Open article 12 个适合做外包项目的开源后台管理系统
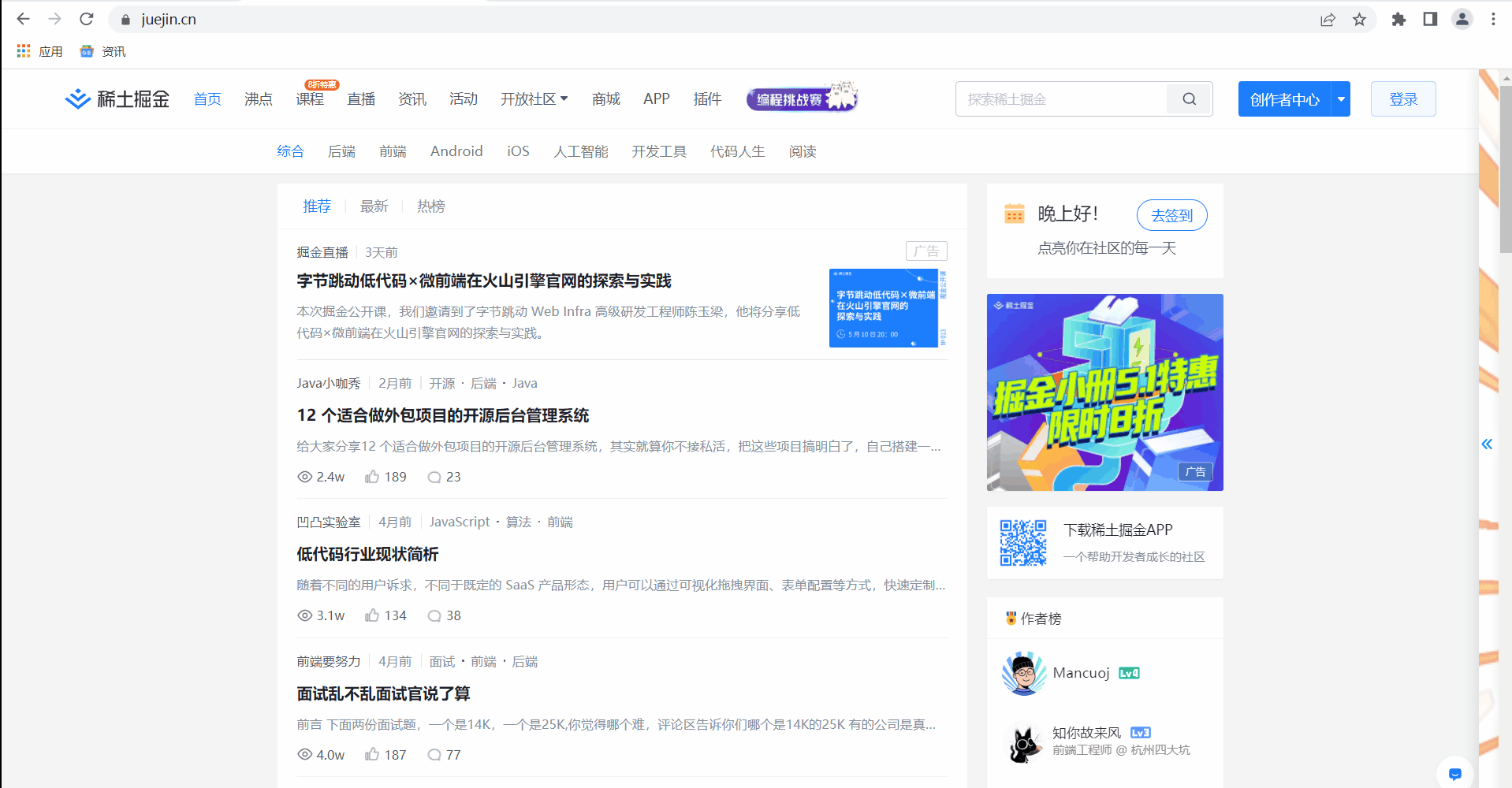 pos(443,415)
